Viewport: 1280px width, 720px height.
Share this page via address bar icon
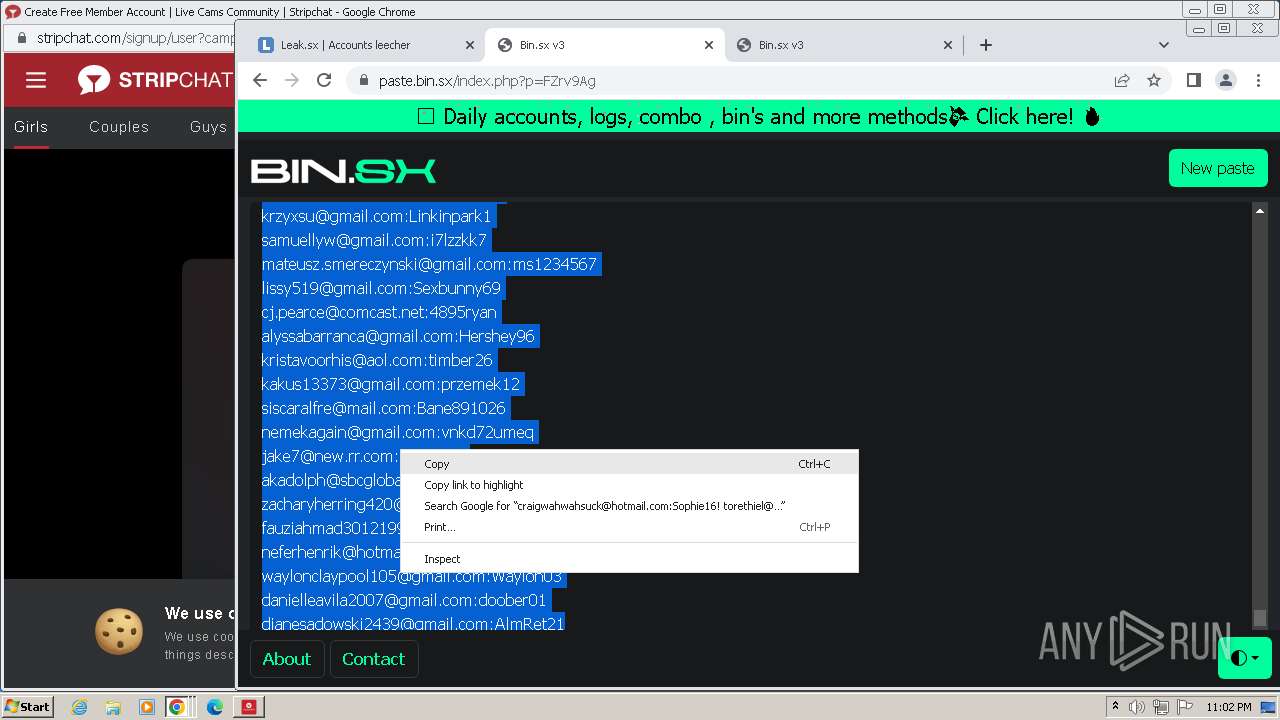click(1122, 80)
